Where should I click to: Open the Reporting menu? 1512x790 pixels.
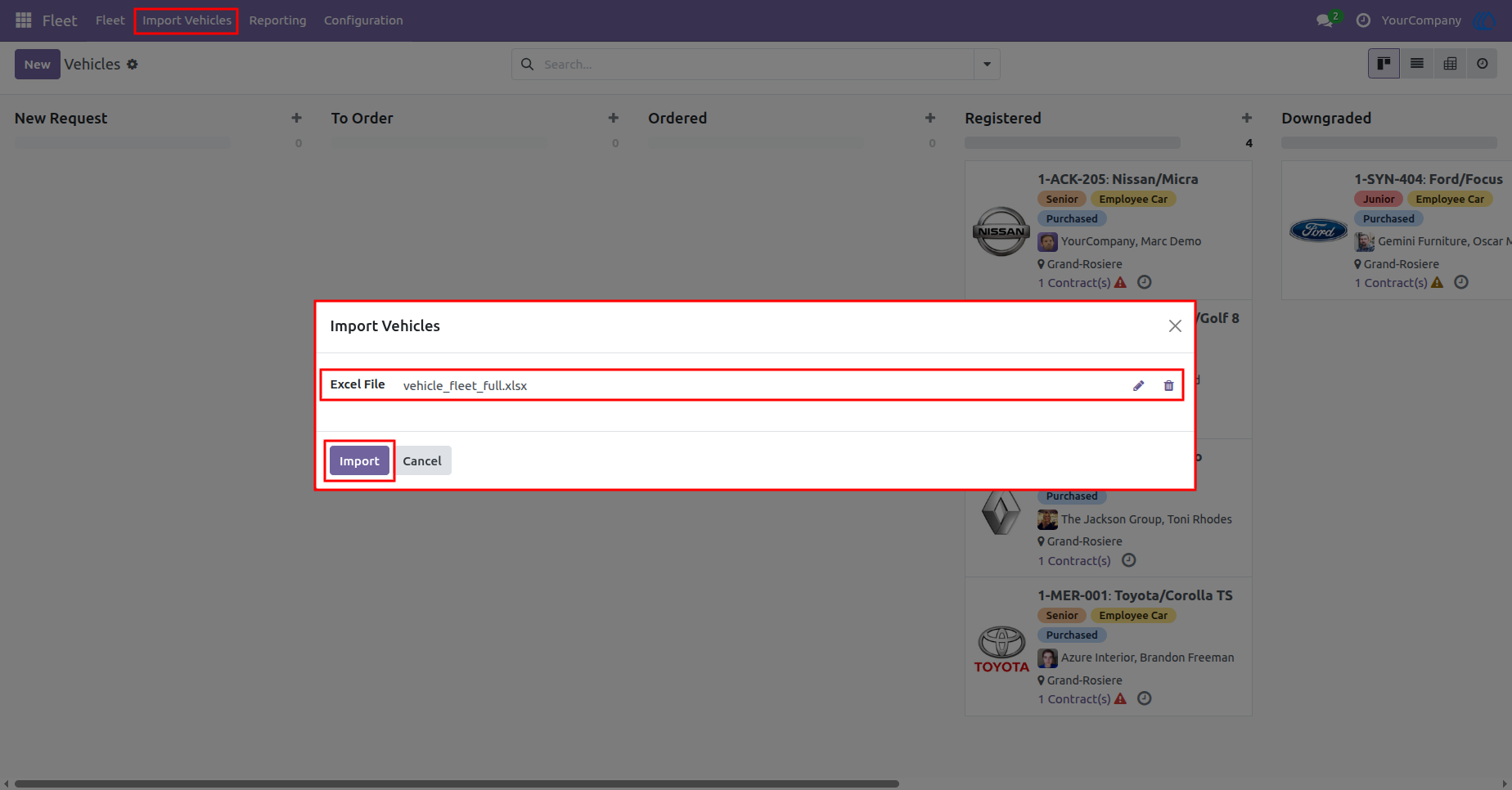click(277, 20)
